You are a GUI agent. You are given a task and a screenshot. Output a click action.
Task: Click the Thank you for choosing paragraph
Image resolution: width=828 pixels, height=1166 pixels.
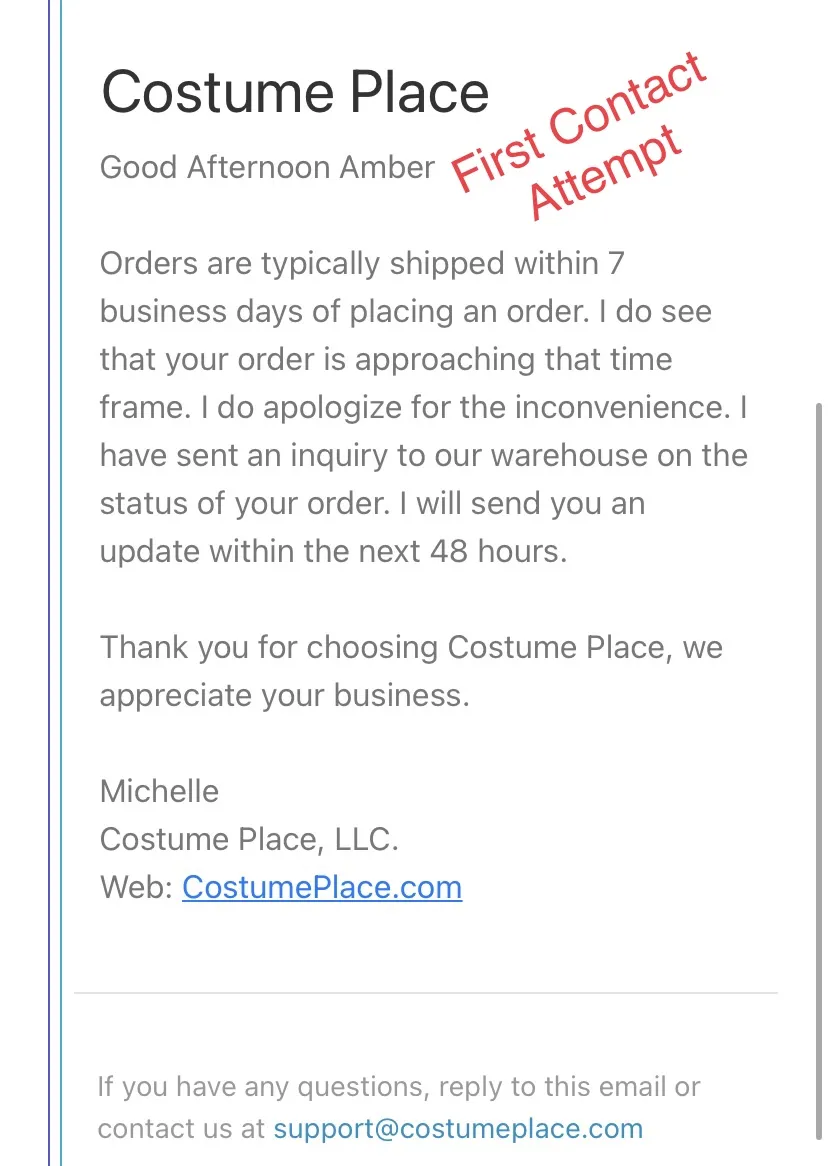pos(411,671)
